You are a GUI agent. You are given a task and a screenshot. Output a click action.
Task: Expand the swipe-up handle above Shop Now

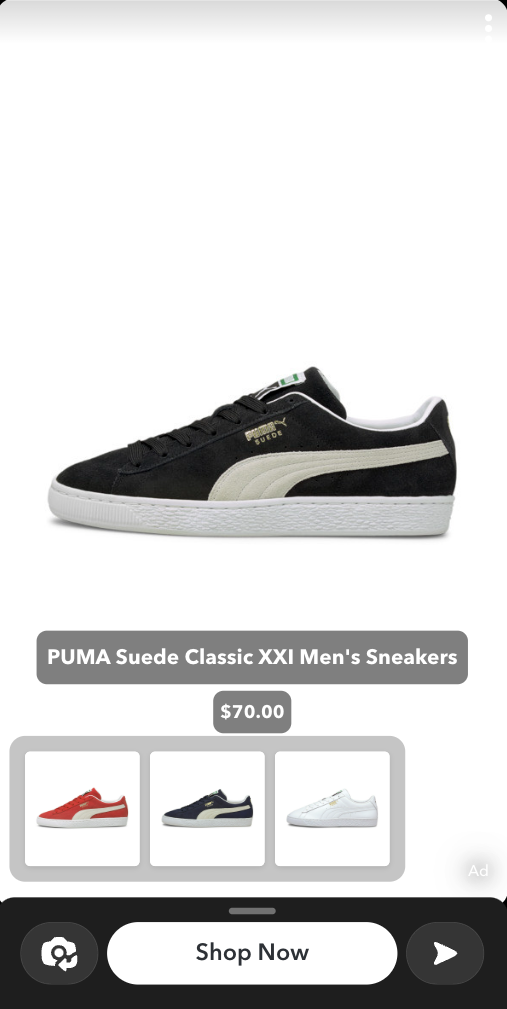(252, 911)
